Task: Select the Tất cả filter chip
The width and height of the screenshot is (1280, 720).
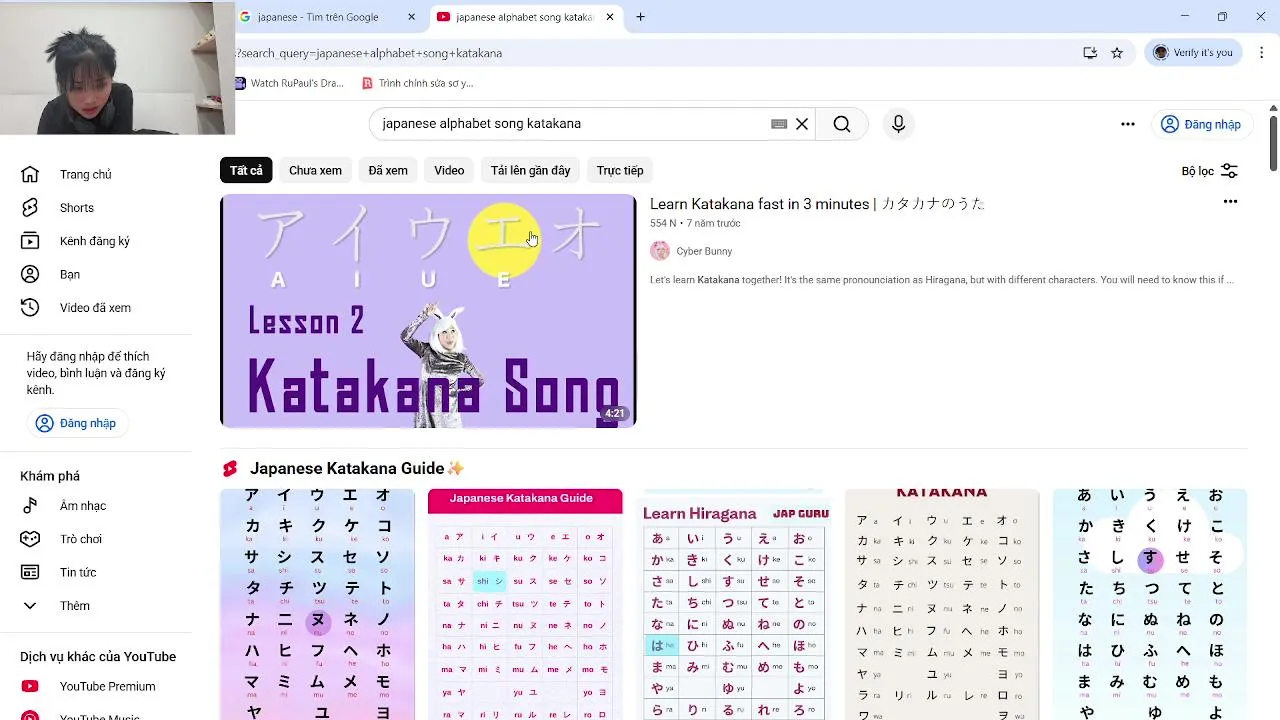Action: pyautogui.click(x=246, y=170)
